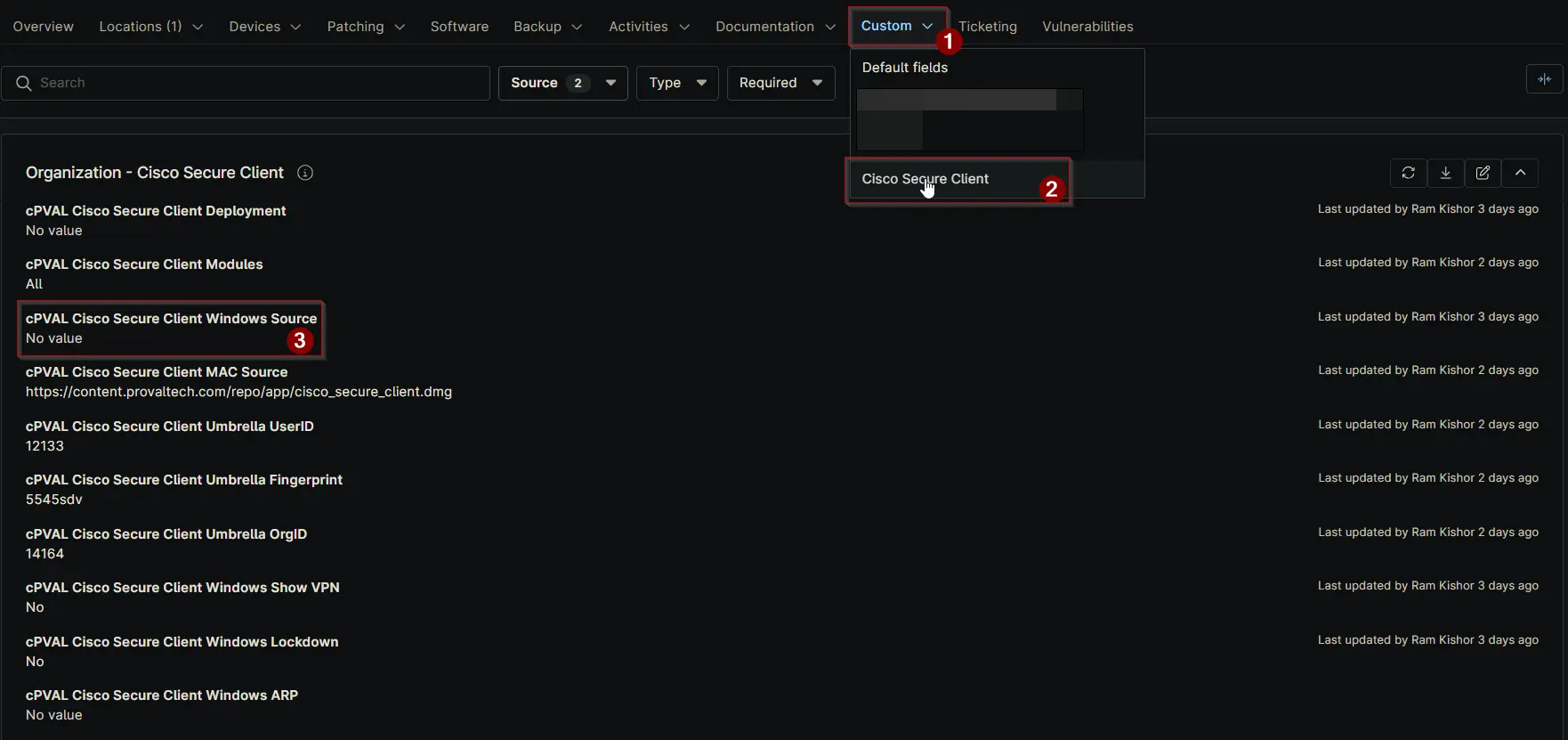
Task: Select Cisco Secure Client menu entry
Action: [x=925, y=179]
